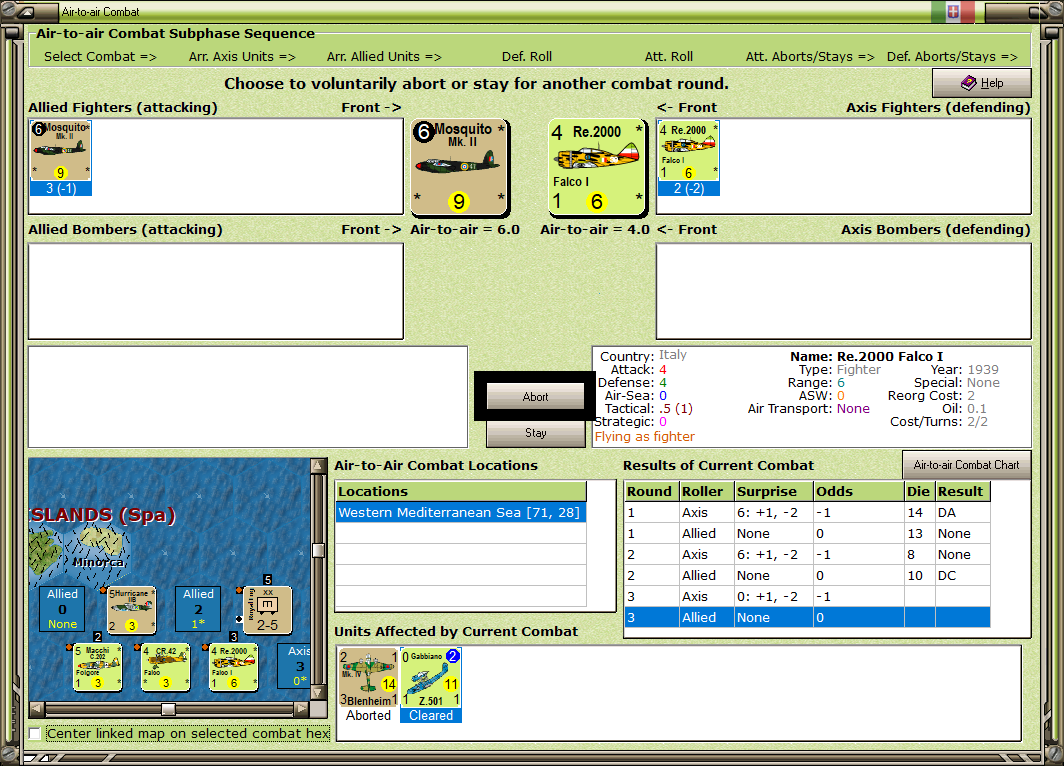This screenshot has height=766, width=1064.
Task: Open the Help button
Action: 981,83
